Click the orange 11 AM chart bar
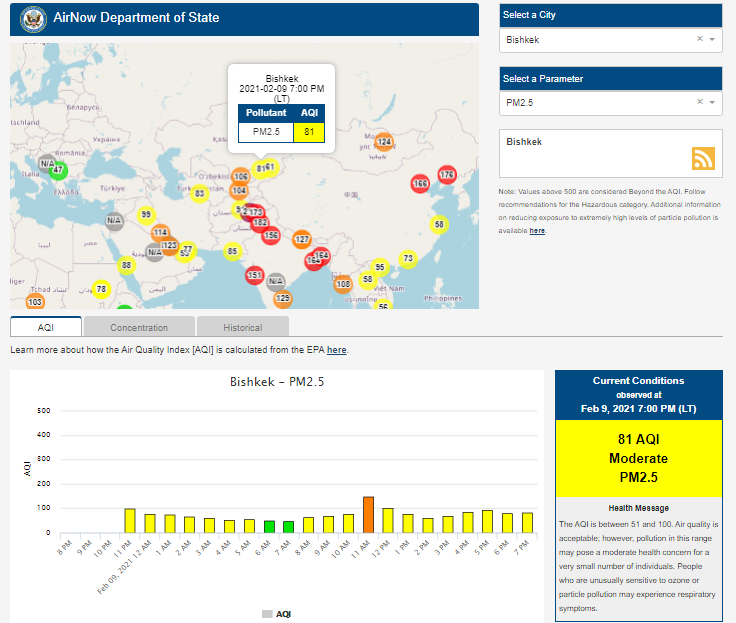Screen dimensions: 736x623 tap(368, 515)
